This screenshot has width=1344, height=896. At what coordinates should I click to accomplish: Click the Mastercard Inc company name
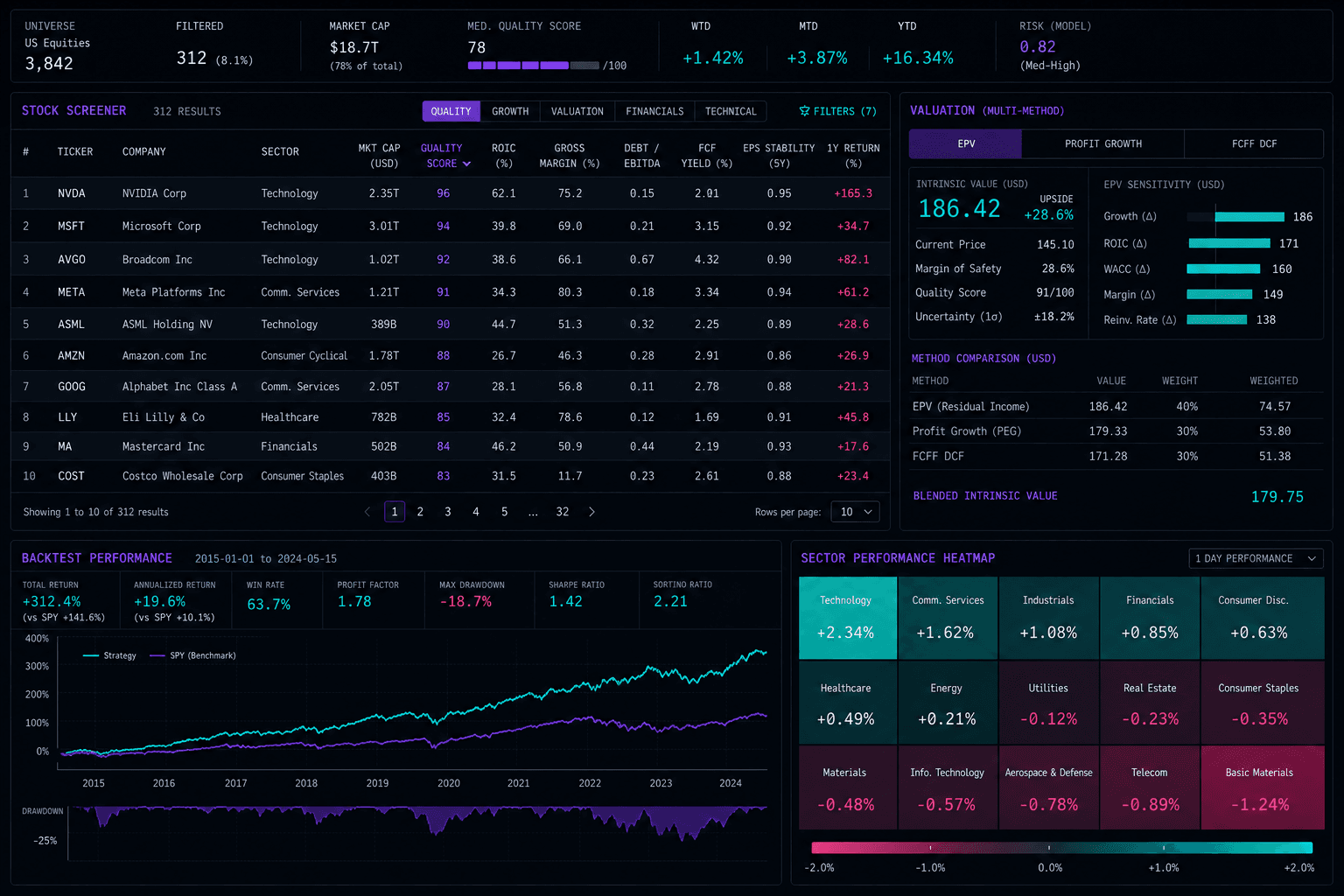[164, 446]
